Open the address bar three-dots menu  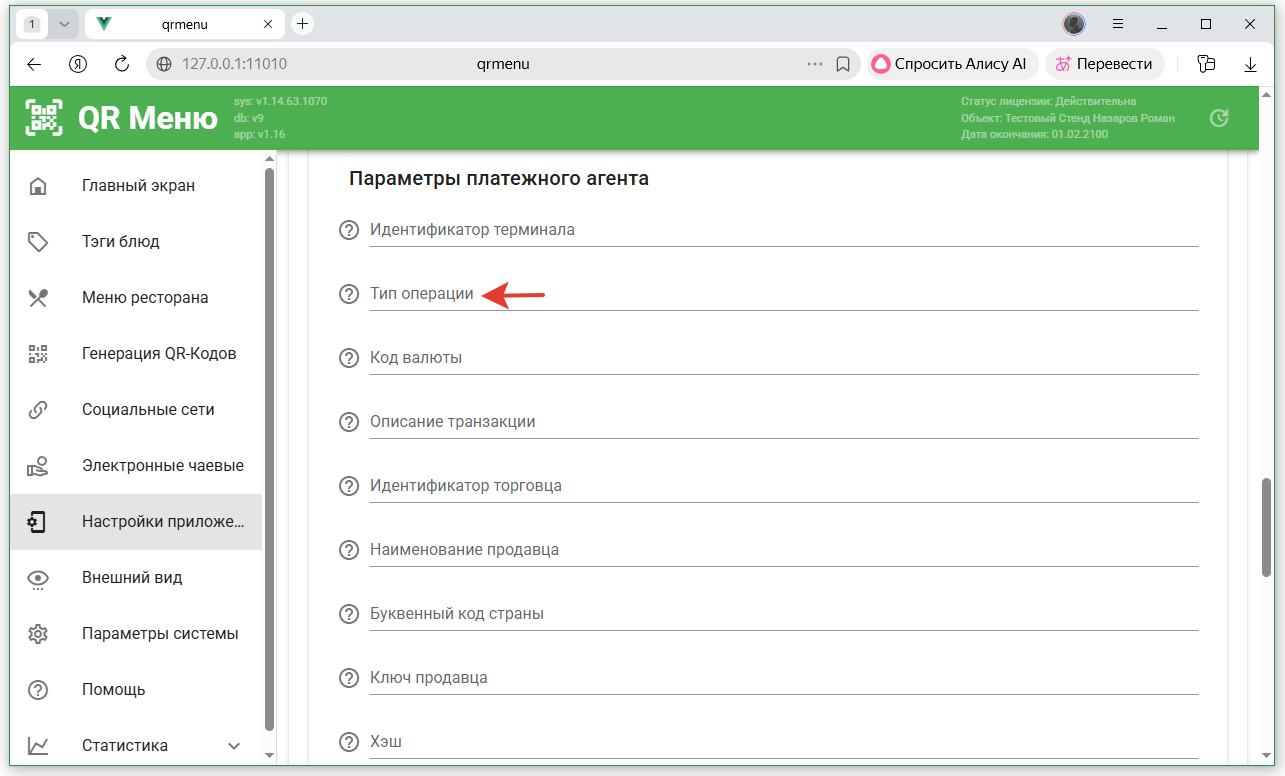coord(815,64)
